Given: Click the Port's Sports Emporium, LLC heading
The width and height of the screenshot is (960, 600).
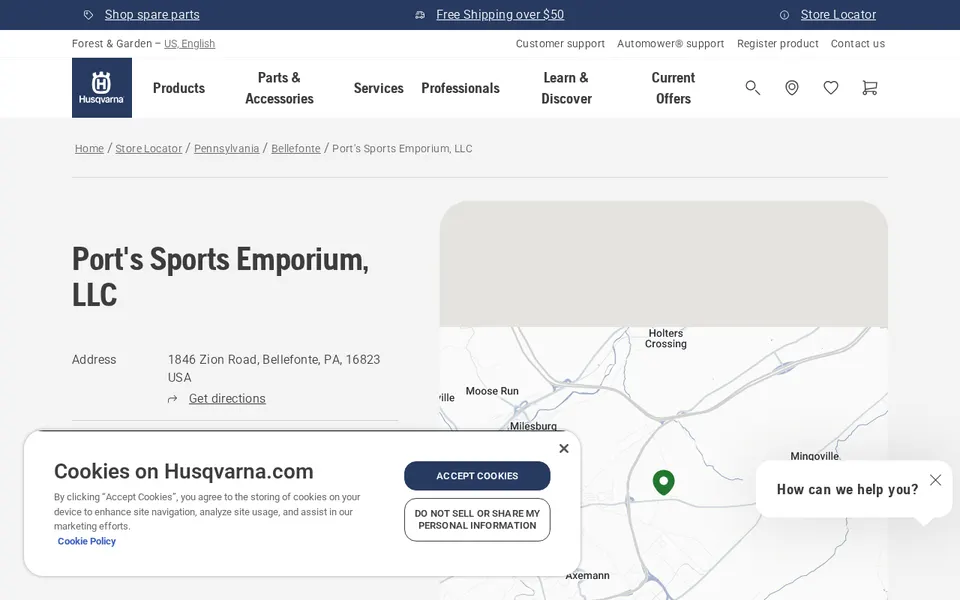Looking at the screenshot, I should click(220, 277).
